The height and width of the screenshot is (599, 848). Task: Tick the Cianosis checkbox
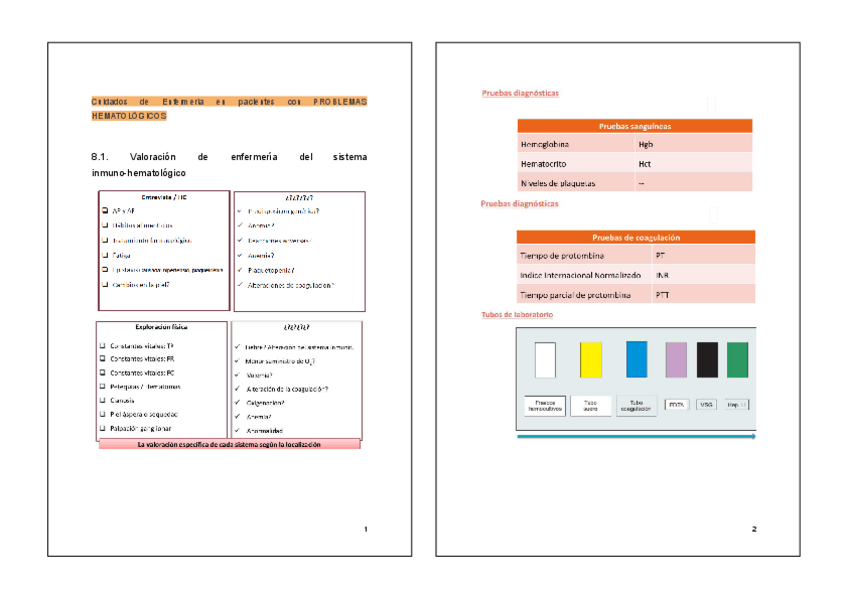[x=103, y=401]
